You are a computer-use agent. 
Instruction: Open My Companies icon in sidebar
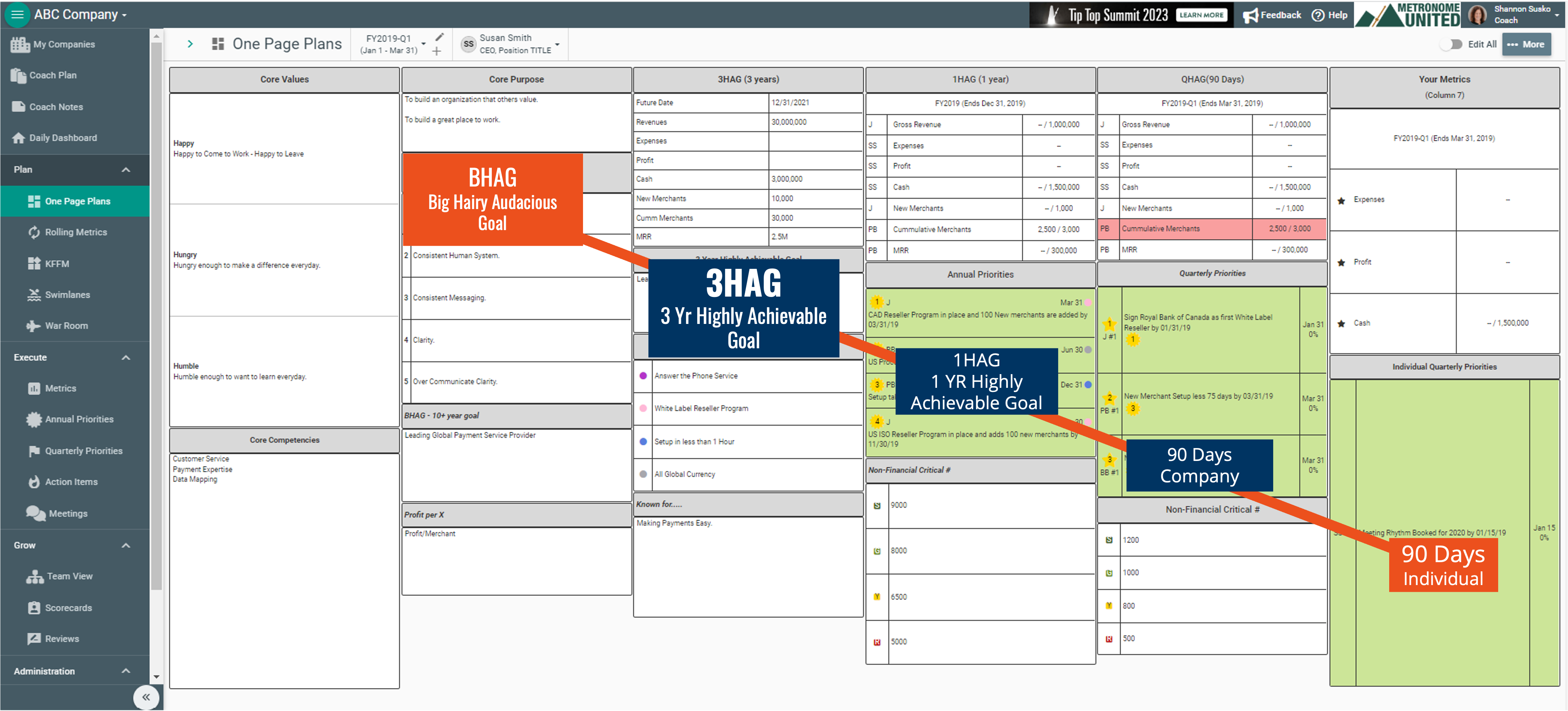pyautogui.click(x=20, y=44)
